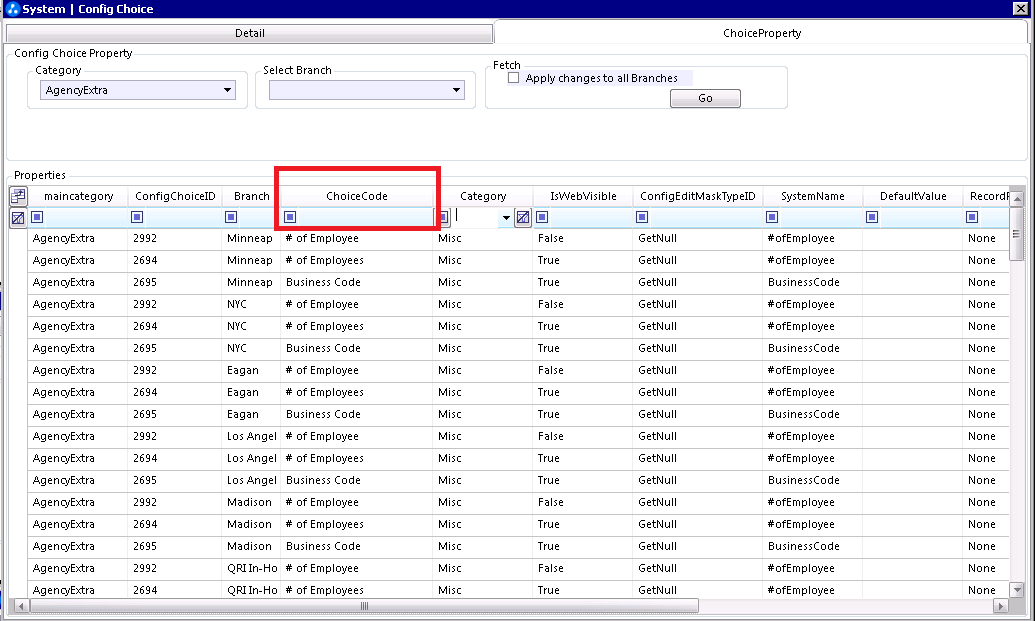Click the vertical scrollbar down arrow

[1017, 590]
